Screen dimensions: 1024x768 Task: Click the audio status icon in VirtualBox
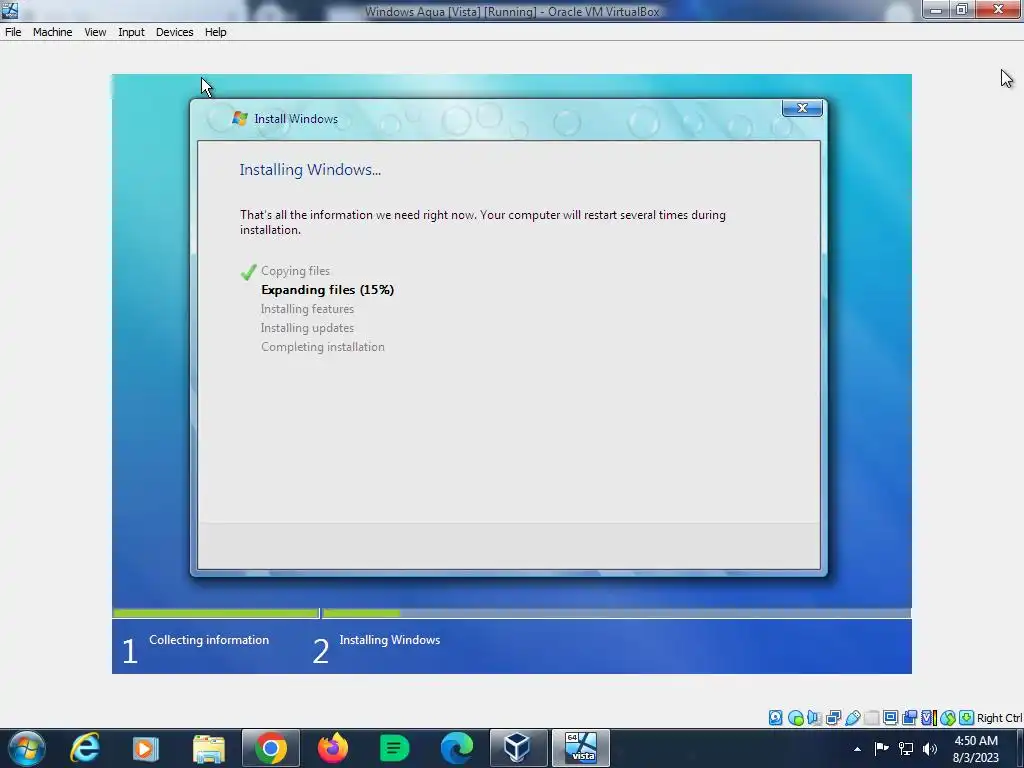814,718
